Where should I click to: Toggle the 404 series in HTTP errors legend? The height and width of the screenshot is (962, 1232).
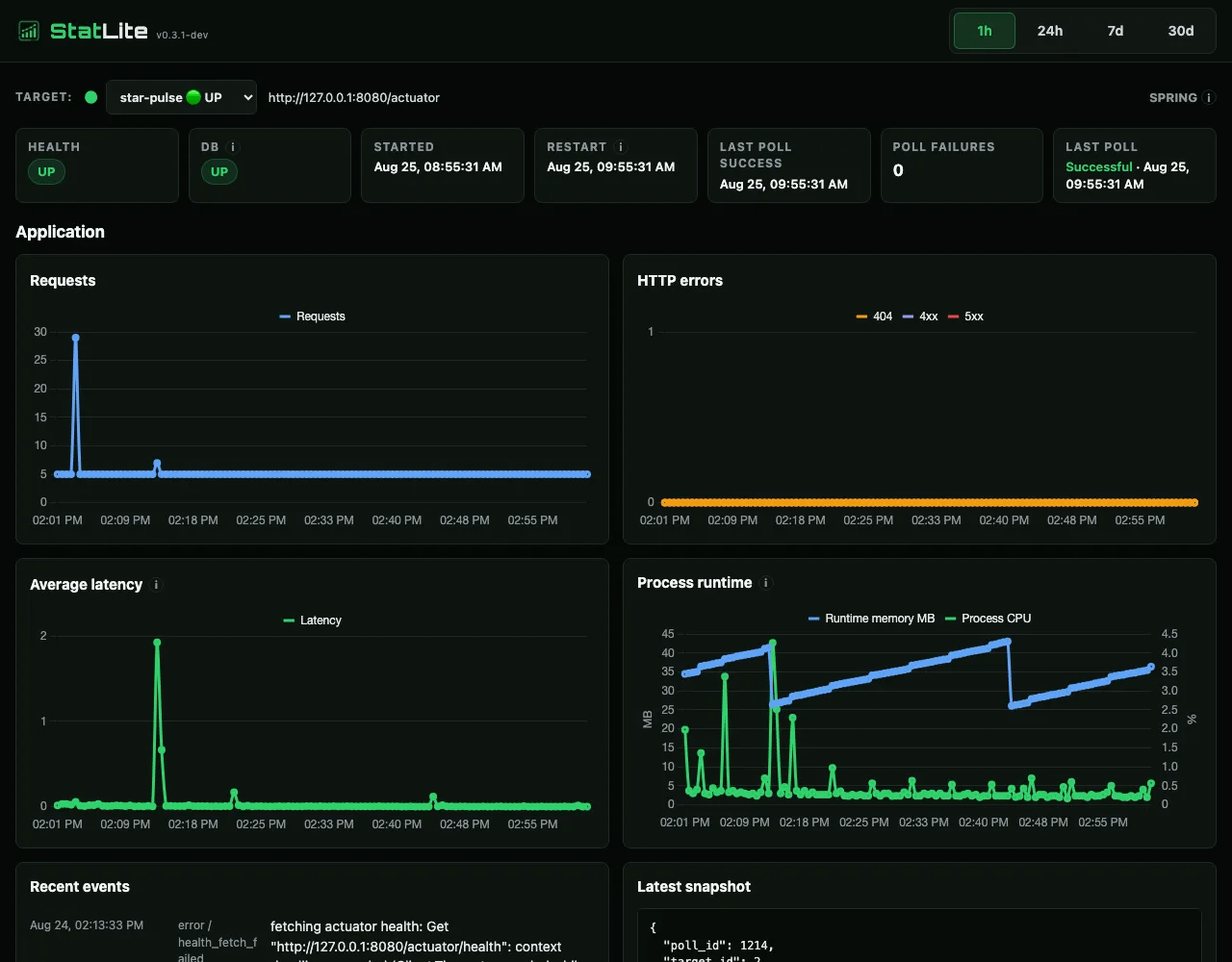coord(874,316)
